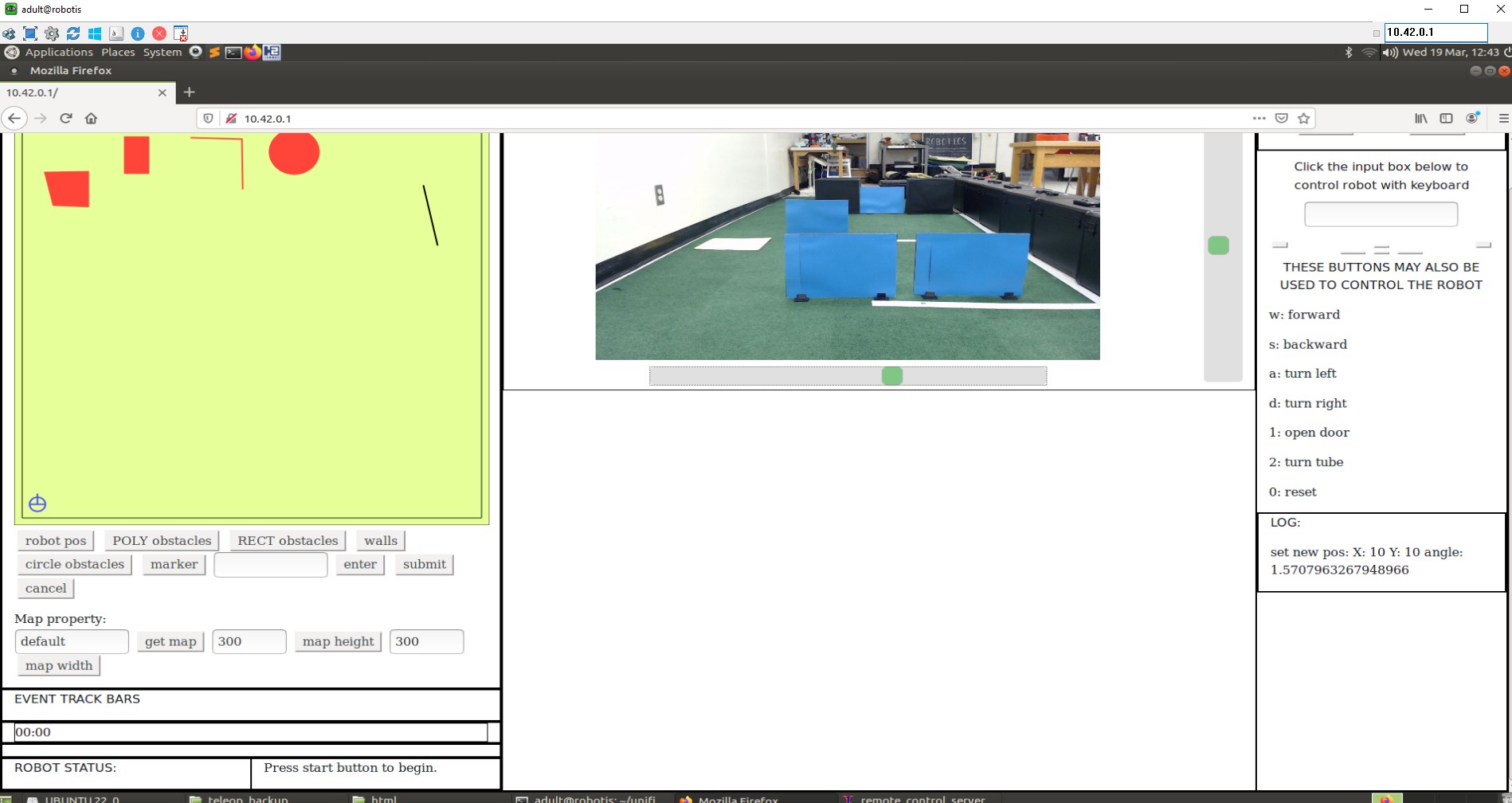Click the red disconnect icon in viewer toolbar
This screenshot has width=1512, height=803.
click(x=159, y=33)
